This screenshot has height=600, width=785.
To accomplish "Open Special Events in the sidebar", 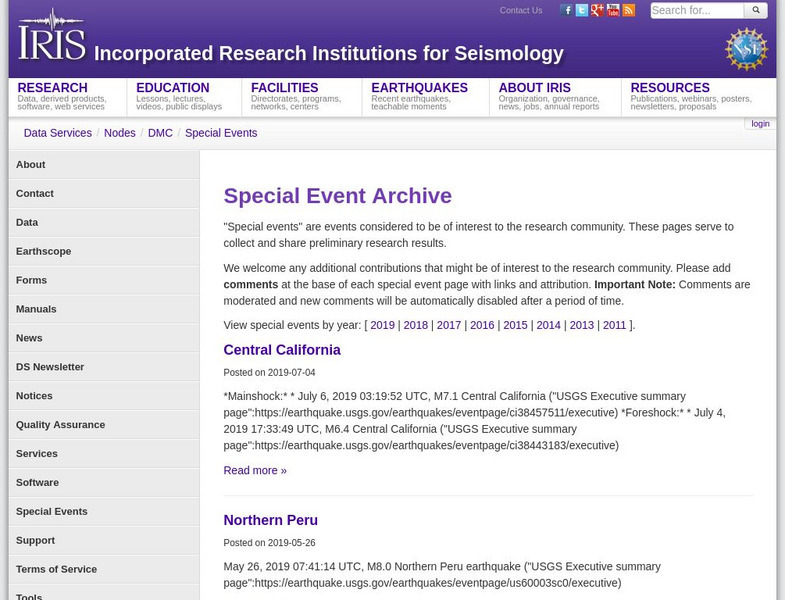I will (104, 511).
